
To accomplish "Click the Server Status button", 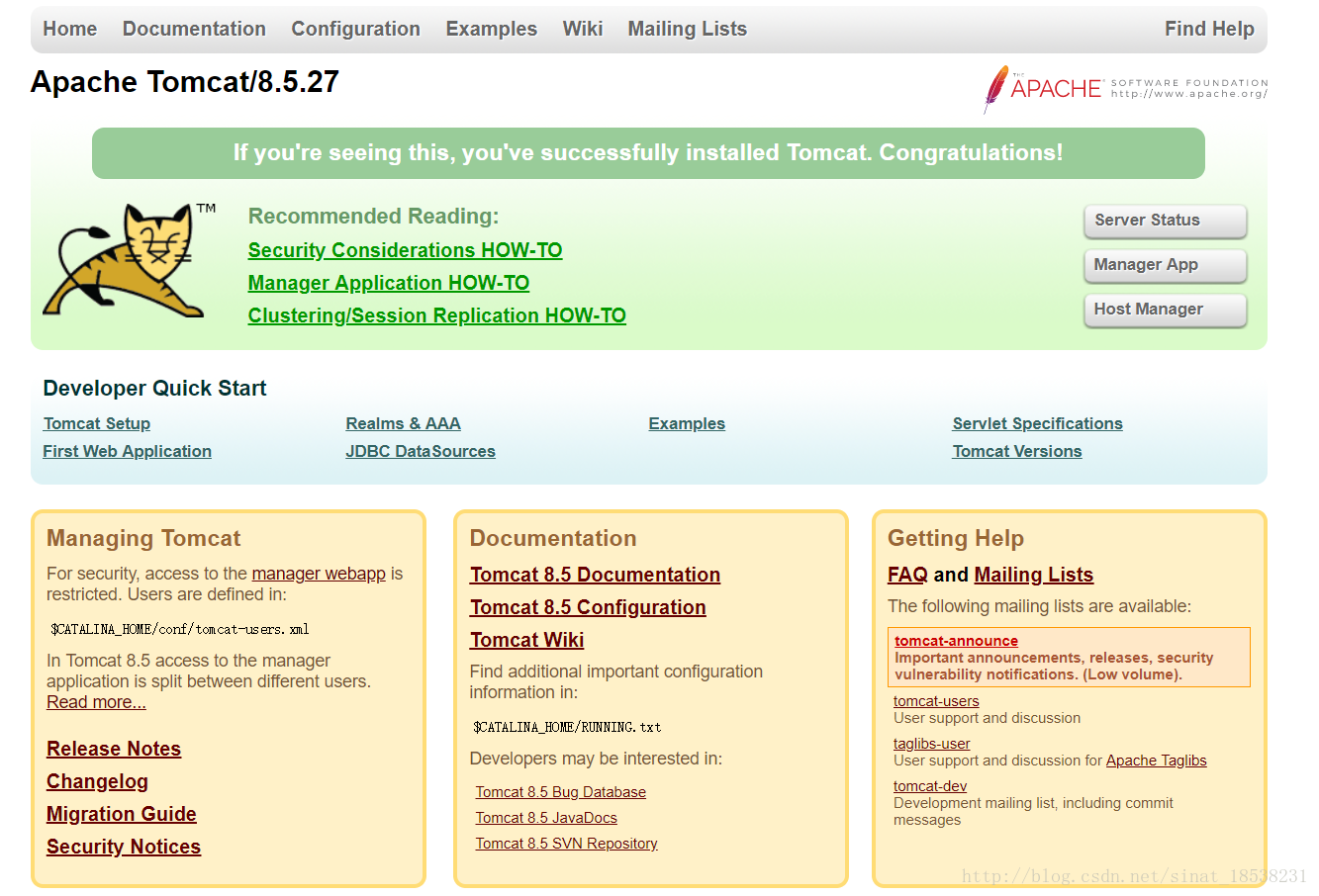I will pos(1166,221).
